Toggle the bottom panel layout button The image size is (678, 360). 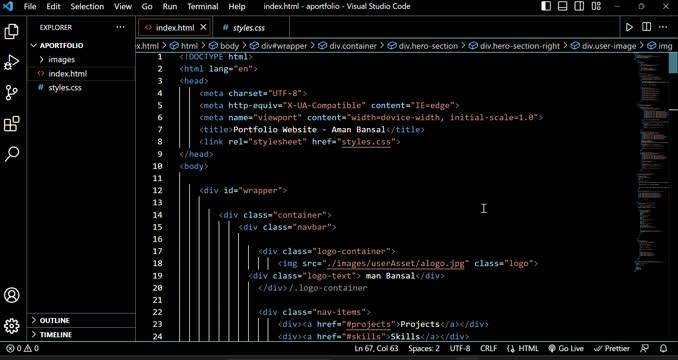point(563,6)
